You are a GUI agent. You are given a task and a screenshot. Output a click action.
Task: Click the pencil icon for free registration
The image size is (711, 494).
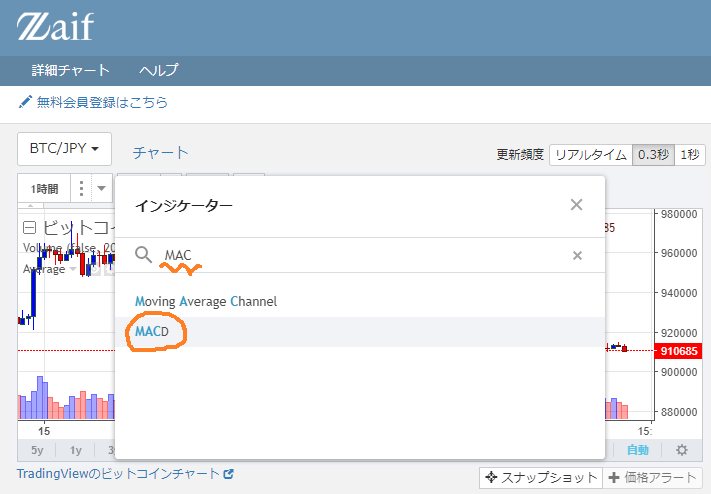coord(25,102)
